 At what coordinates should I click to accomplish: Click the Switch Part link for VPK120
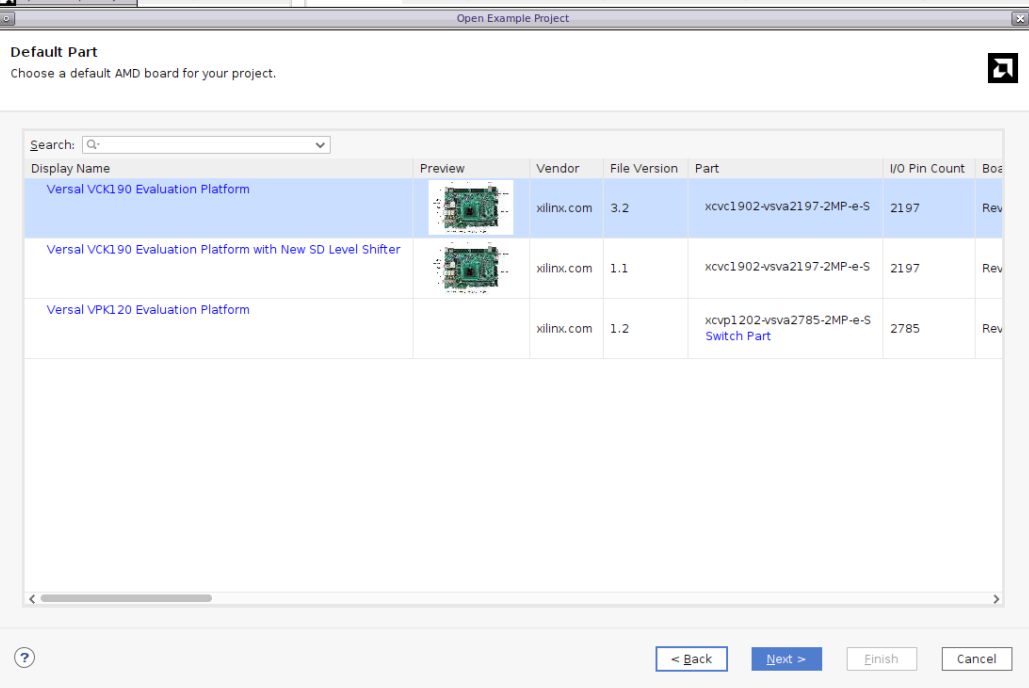click(x=737, y=335)
